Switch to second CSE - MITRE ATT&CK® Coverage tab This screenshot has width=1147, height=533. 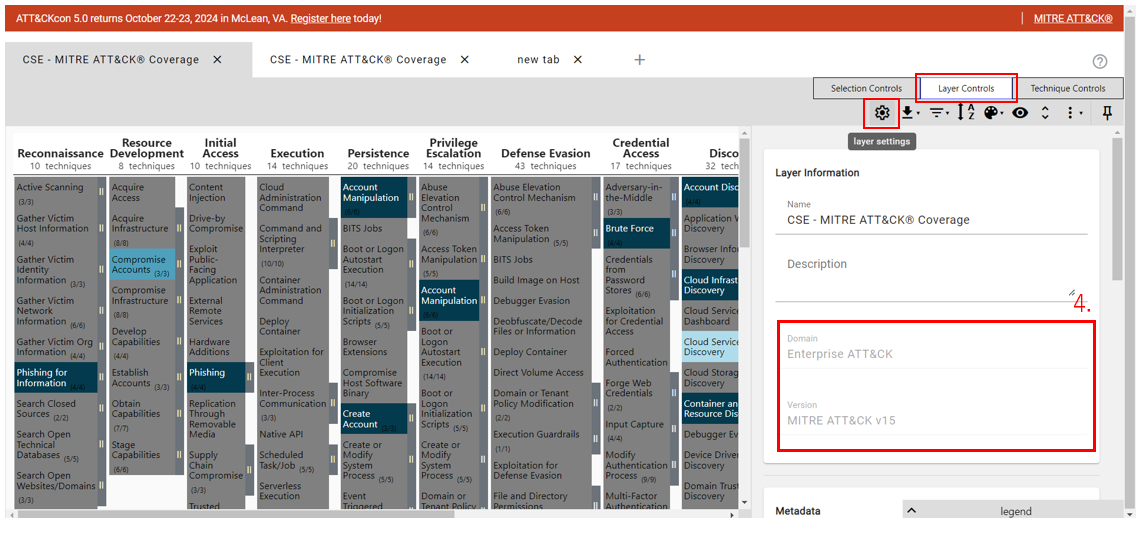[x=358, y=59]
